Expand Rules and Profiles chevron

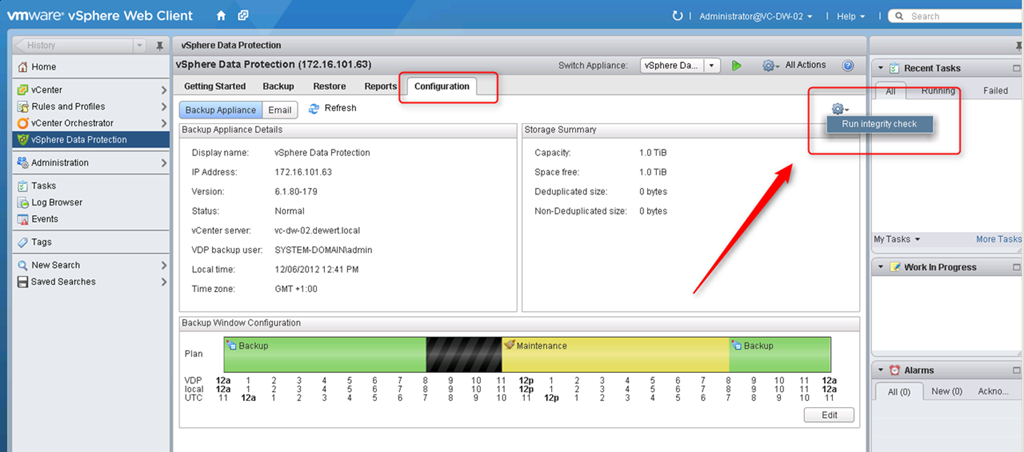tap(163, 106)
